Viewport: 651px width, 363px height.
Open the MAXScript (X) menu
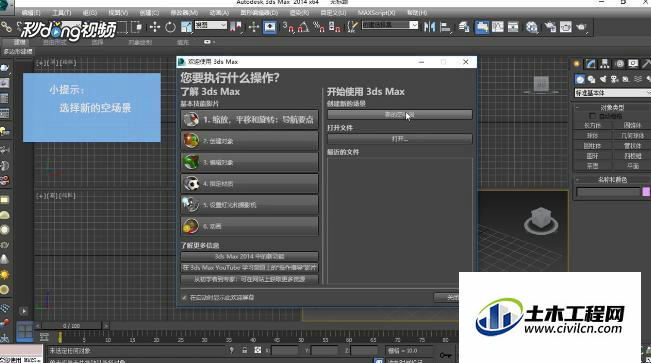pos(376,13)
